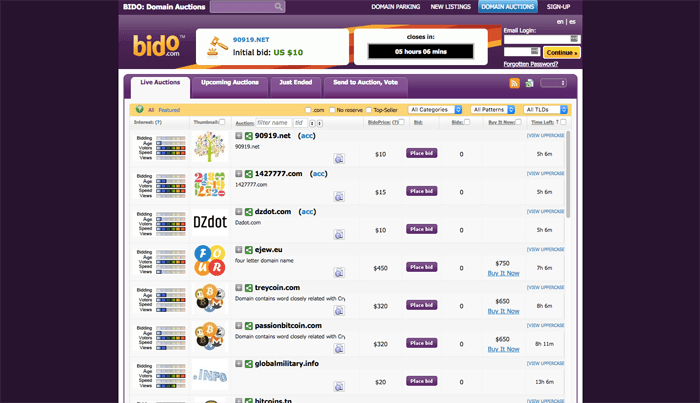Toggle the BidoPrice column checkbox
The height and width of the screenshot is (403, 700).
402,122
